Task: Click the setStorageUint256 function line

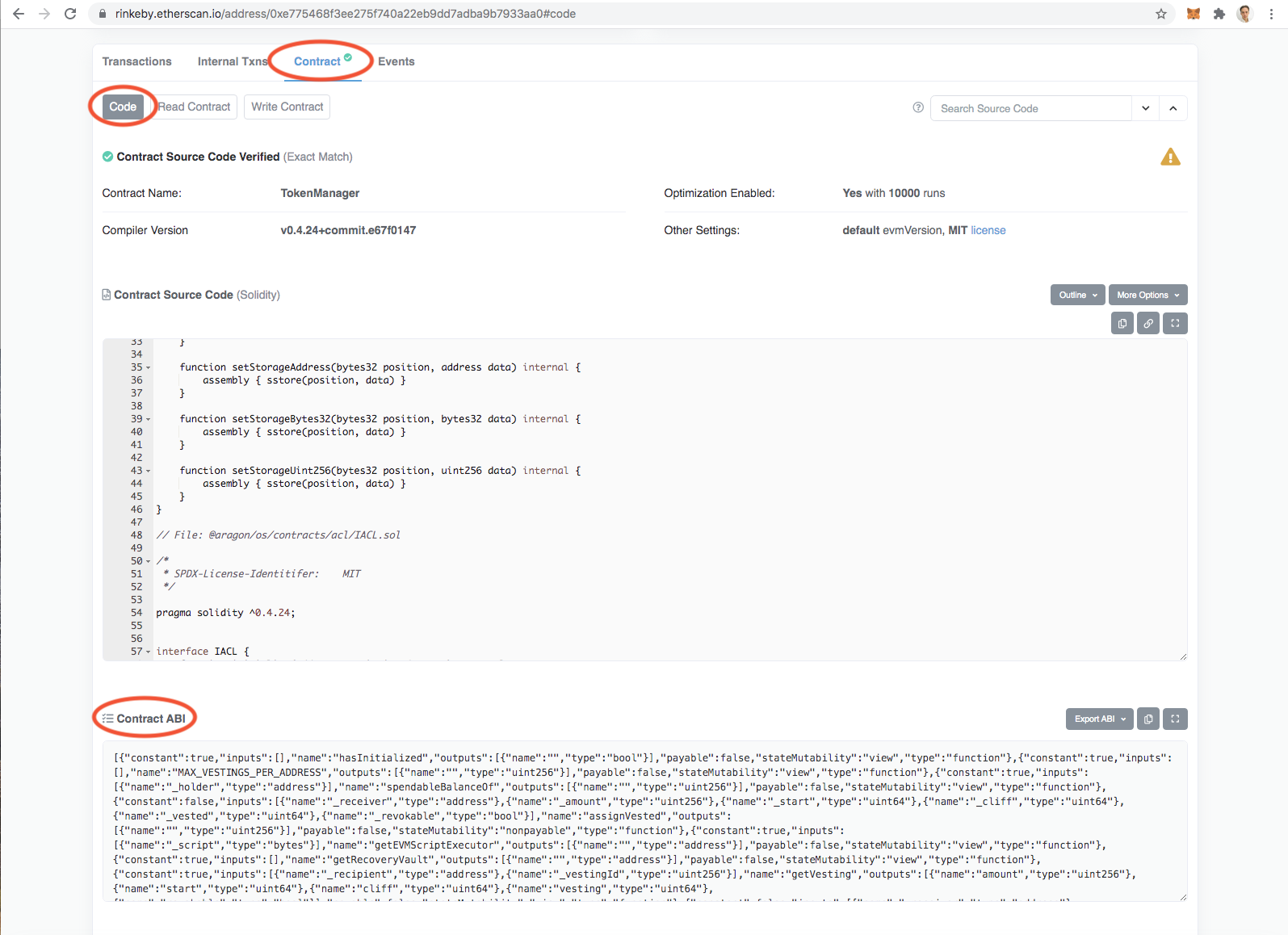Action: tap(380, 471)
